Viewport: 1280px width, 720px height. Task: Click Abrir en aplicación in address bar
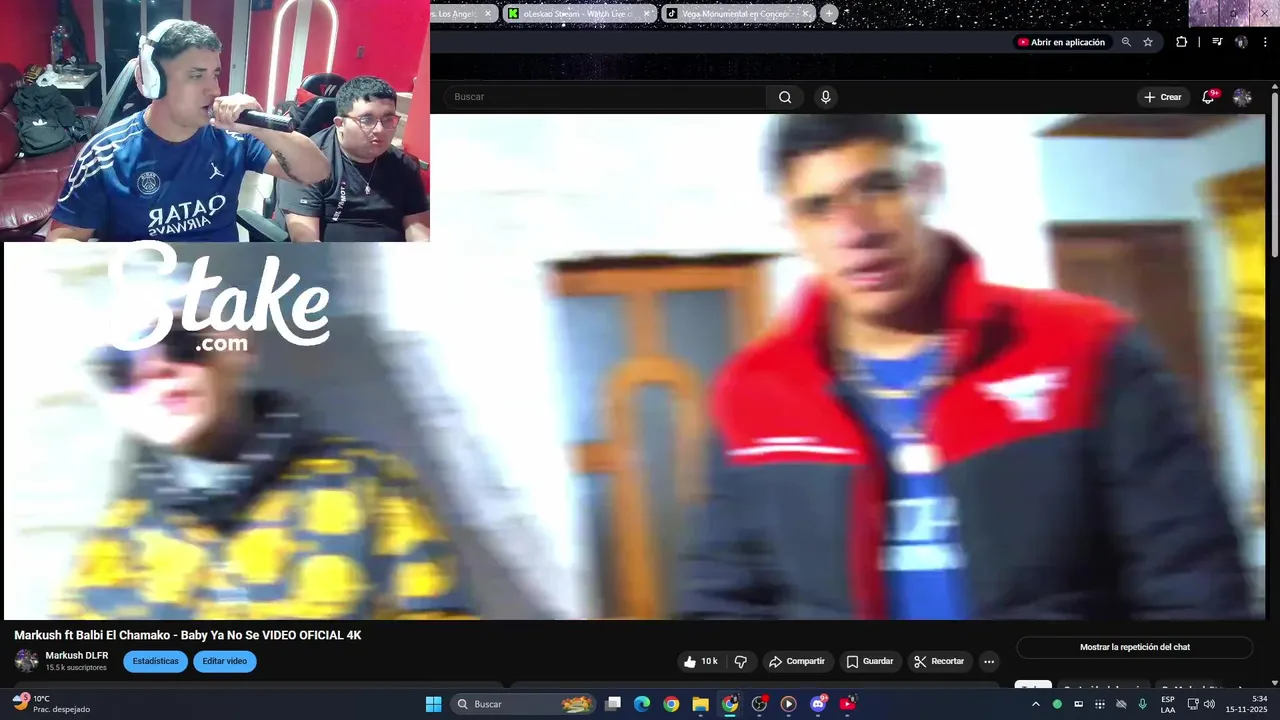(1062, 42)
